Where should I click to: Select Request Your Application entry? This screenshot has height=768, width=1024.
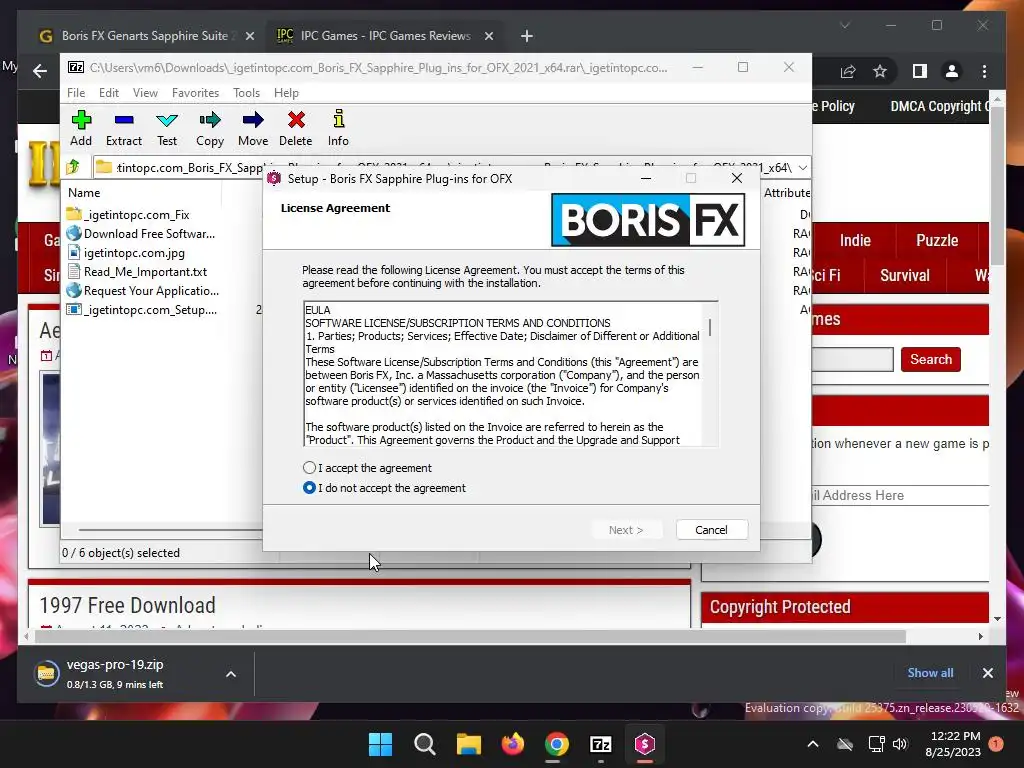coord(142,290)
